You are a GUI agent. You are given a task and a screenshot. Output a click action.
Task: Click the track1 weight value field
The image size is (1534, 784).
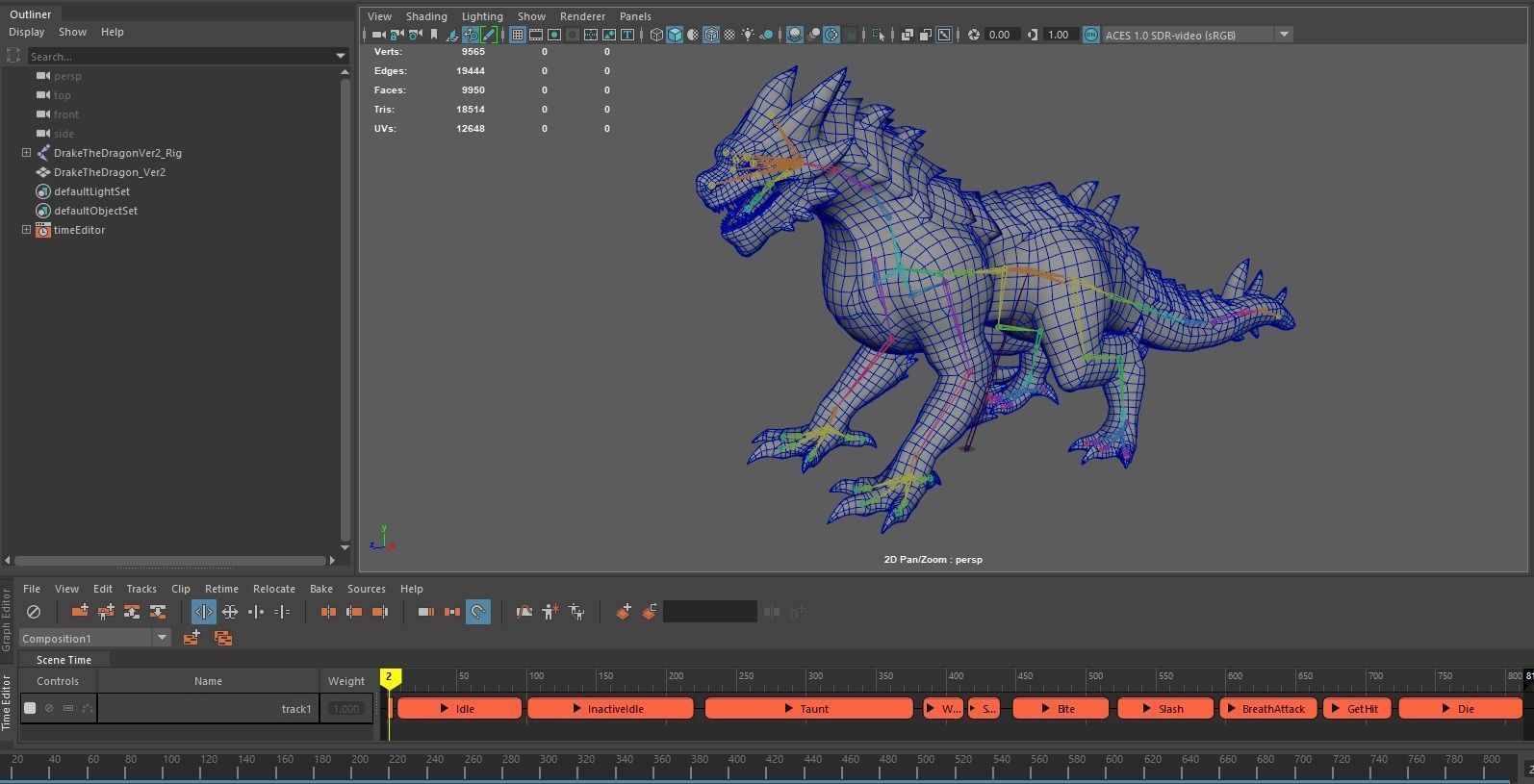[x=345, y=709]
